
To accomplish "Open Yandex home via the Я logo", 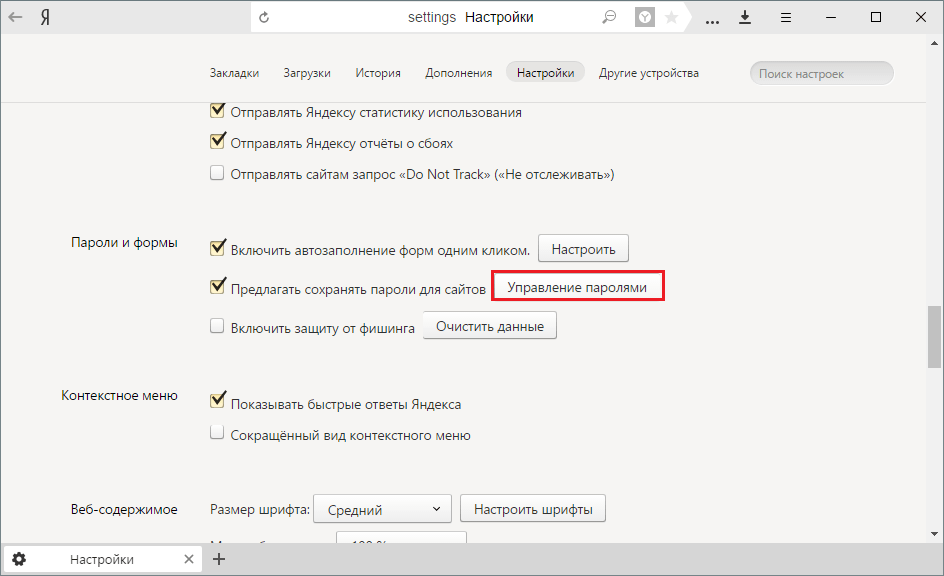I will click(x=45, y=18).
